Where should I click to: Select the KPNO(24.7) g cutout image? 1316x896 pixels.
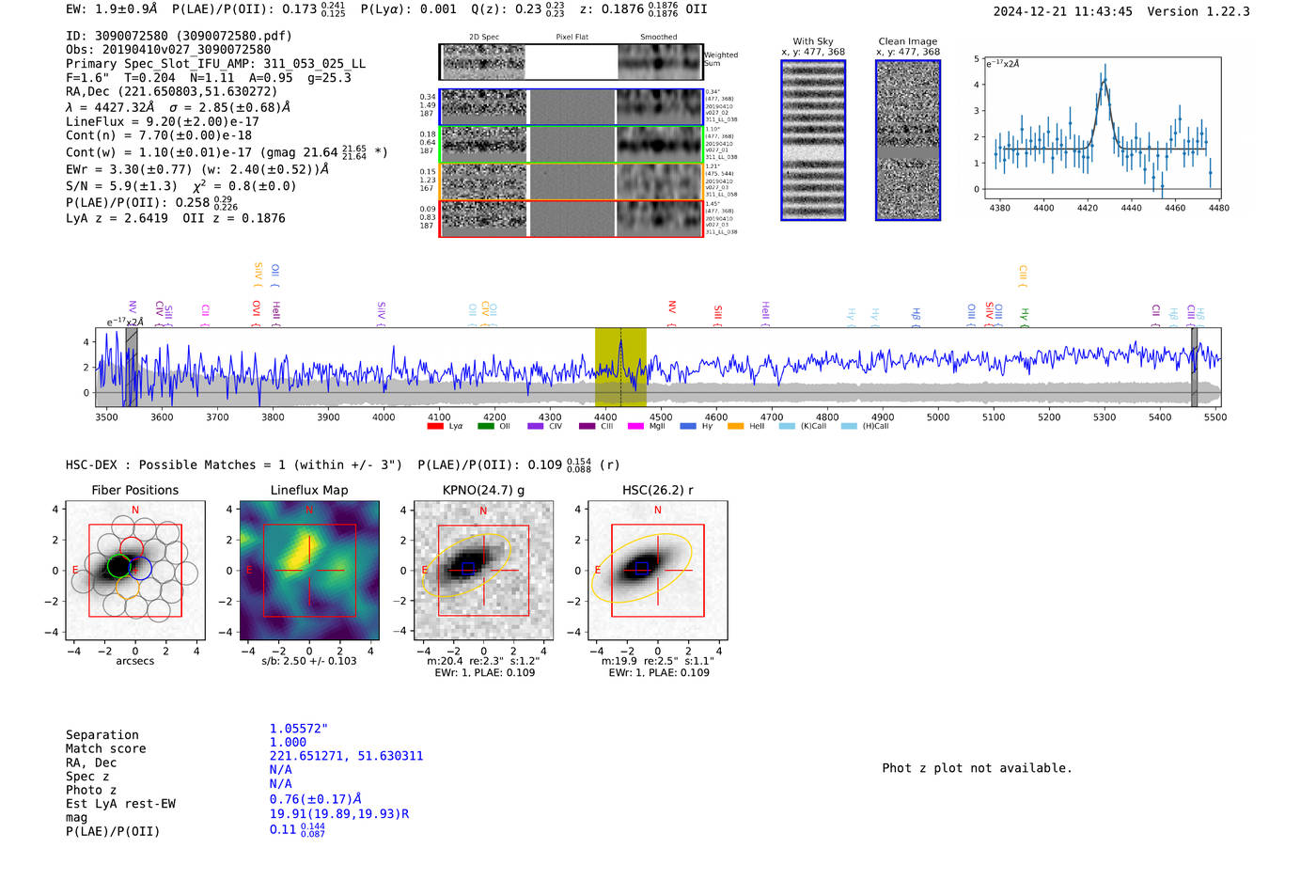483,571
